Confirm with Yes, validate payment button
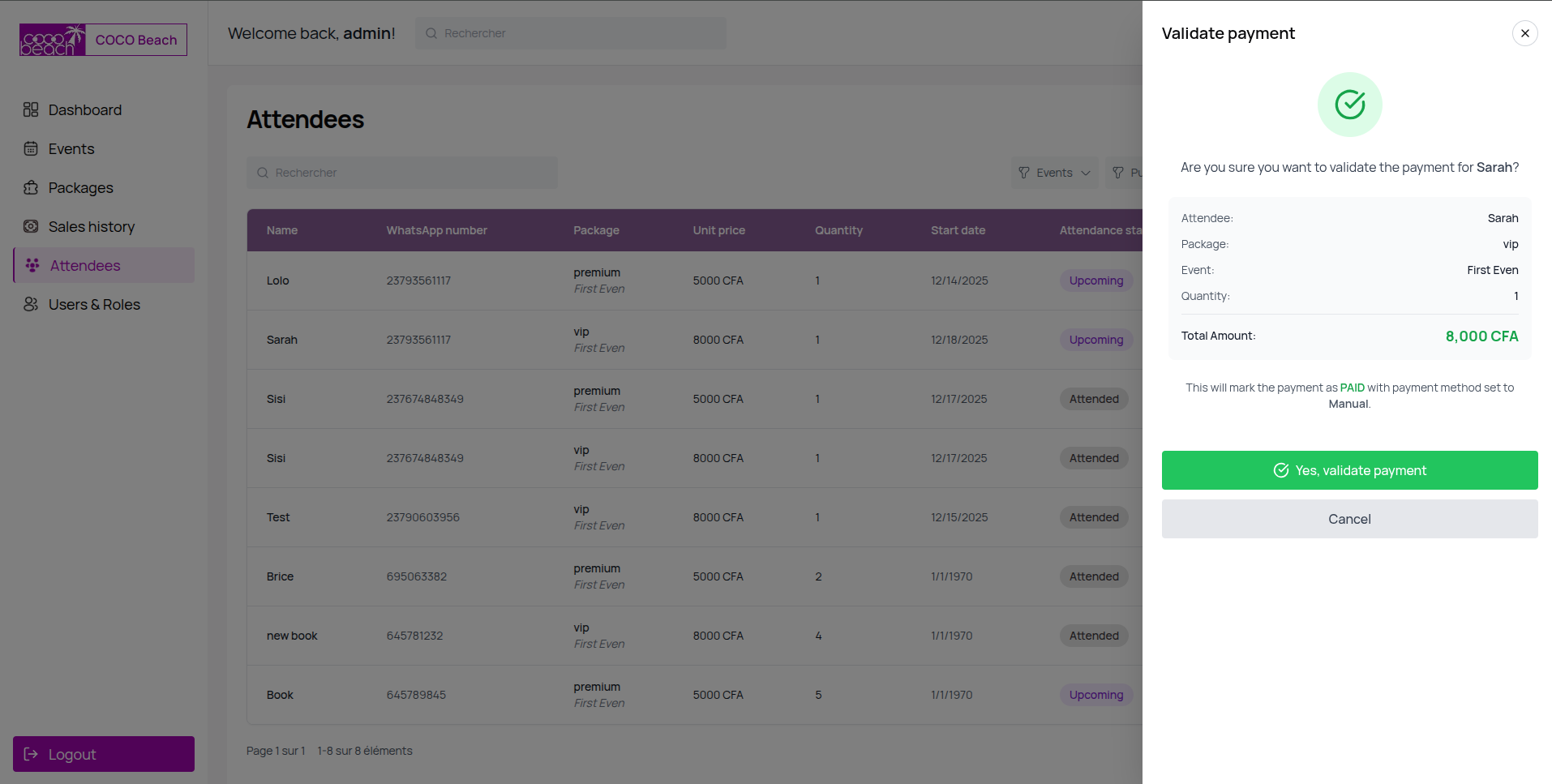 coord(1349,470)
